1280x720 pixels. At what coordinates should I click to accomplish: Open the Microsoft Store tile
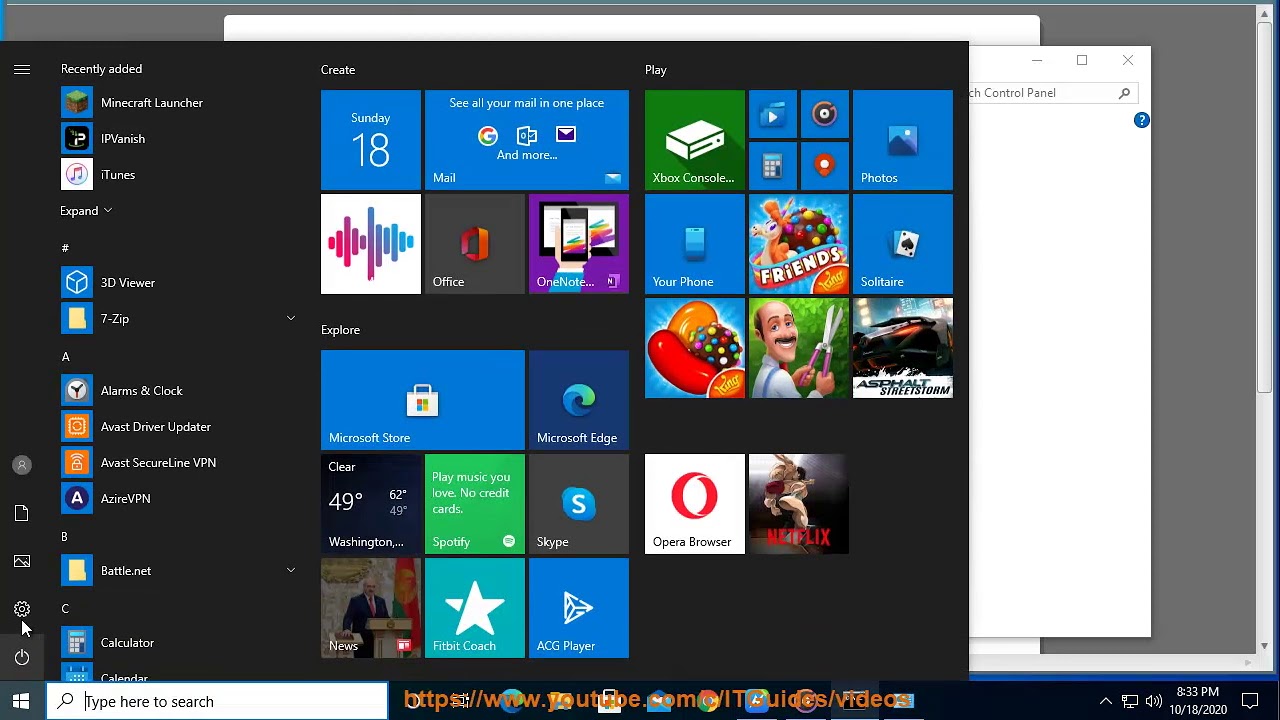423,400
